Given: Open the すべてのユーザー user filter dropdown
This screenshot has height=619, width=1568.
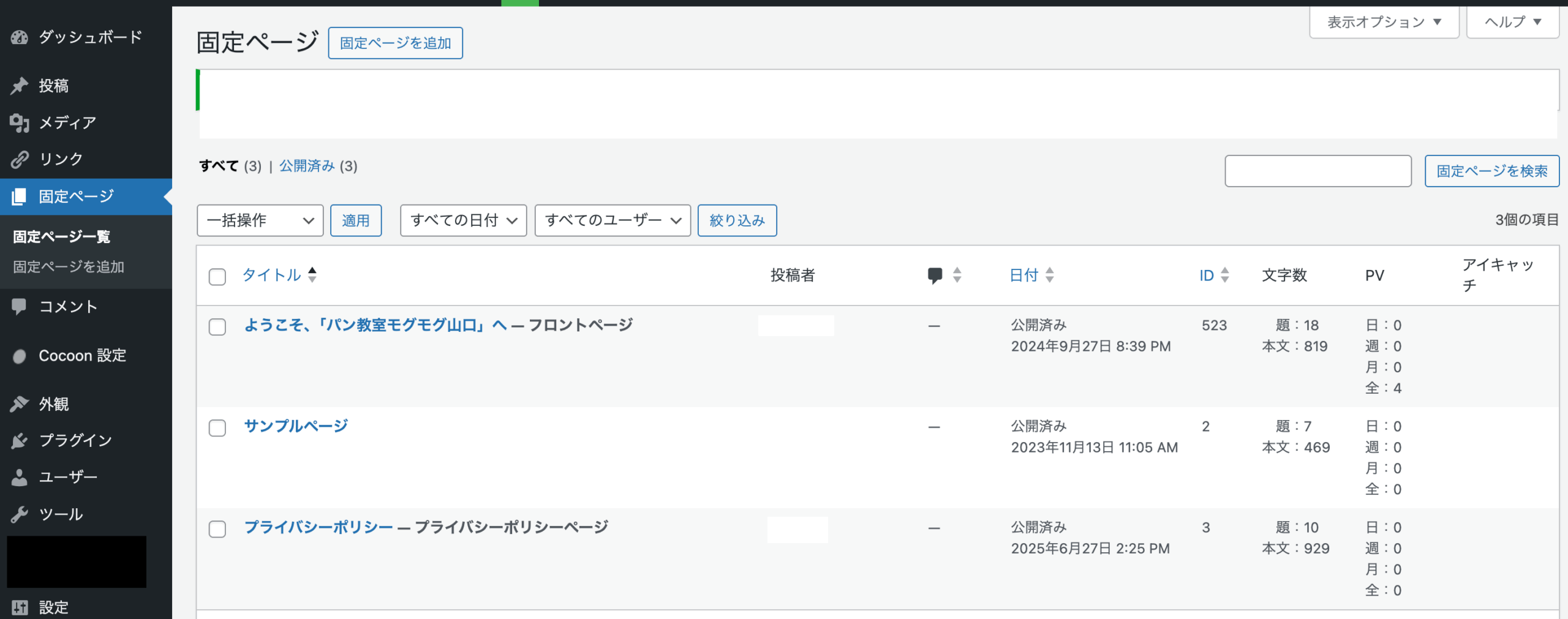Looking at the screenshot, I should pos(612,220).
